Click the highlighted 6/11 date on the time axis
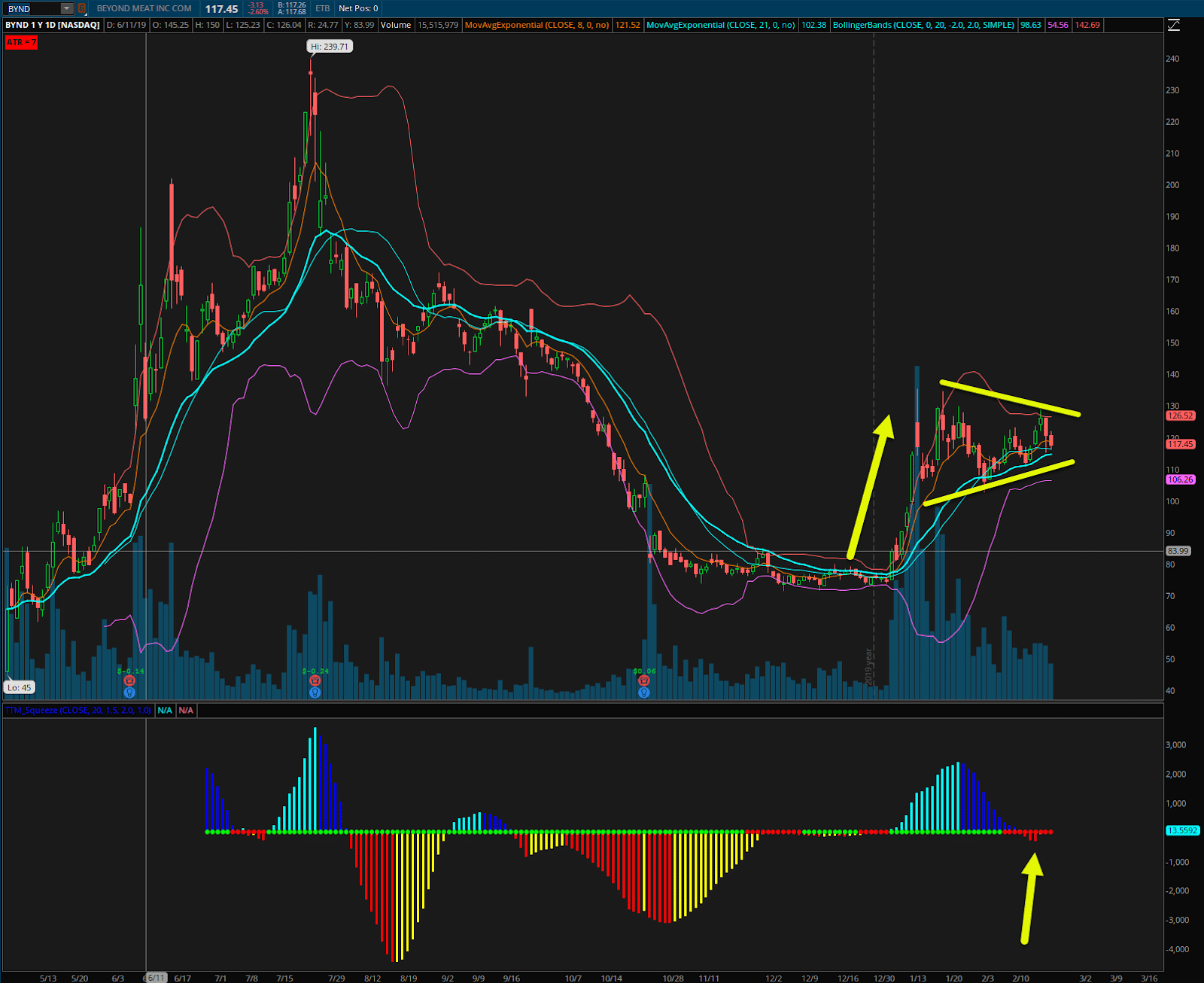This screenshot has width=1204, height=983. [155, 978]
